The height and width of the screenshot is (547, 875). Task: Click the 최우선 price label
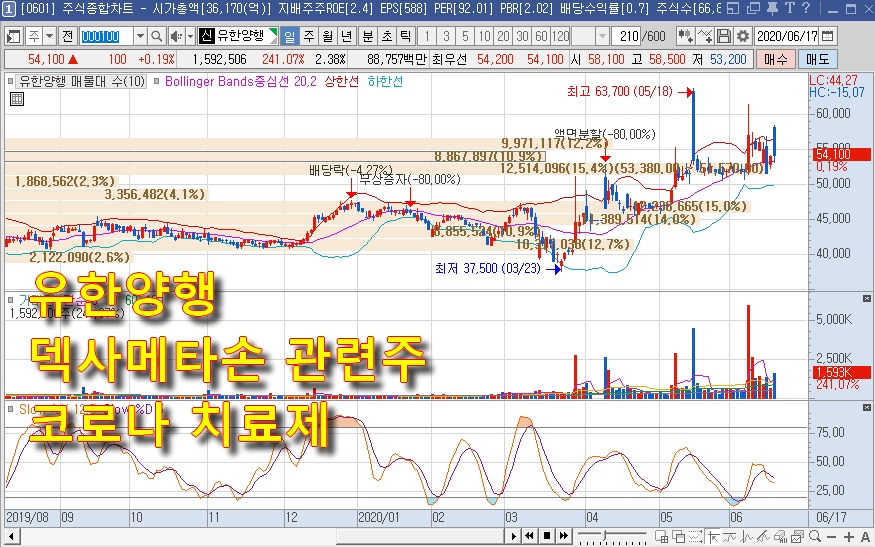449,59
